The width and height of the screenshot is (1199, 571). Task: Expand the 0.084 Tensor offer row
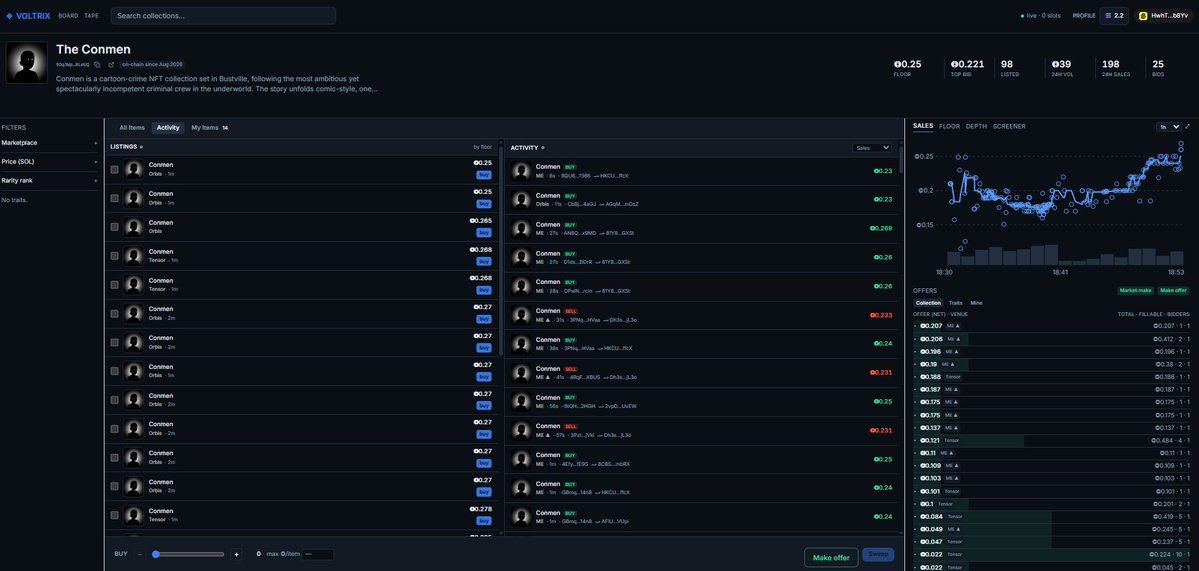coord(1051,517)
